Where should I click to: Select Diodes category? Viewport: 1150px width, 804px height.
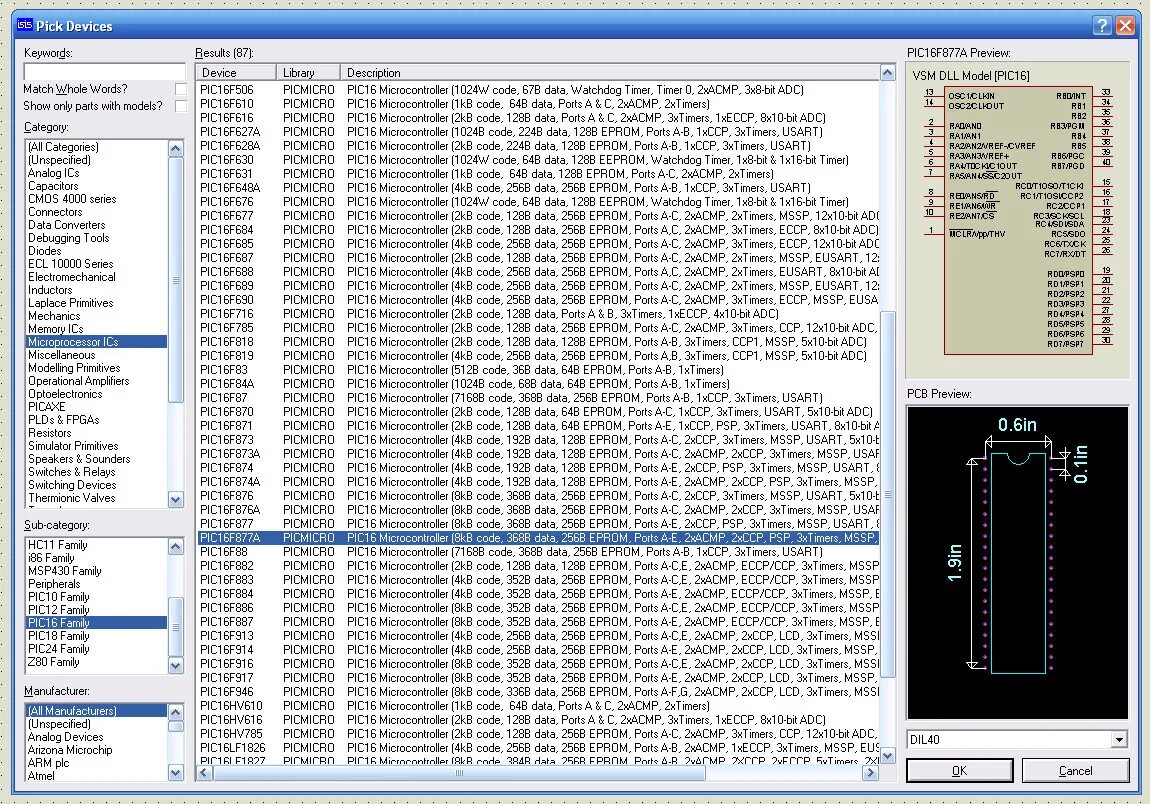click(x=96, y=251)
